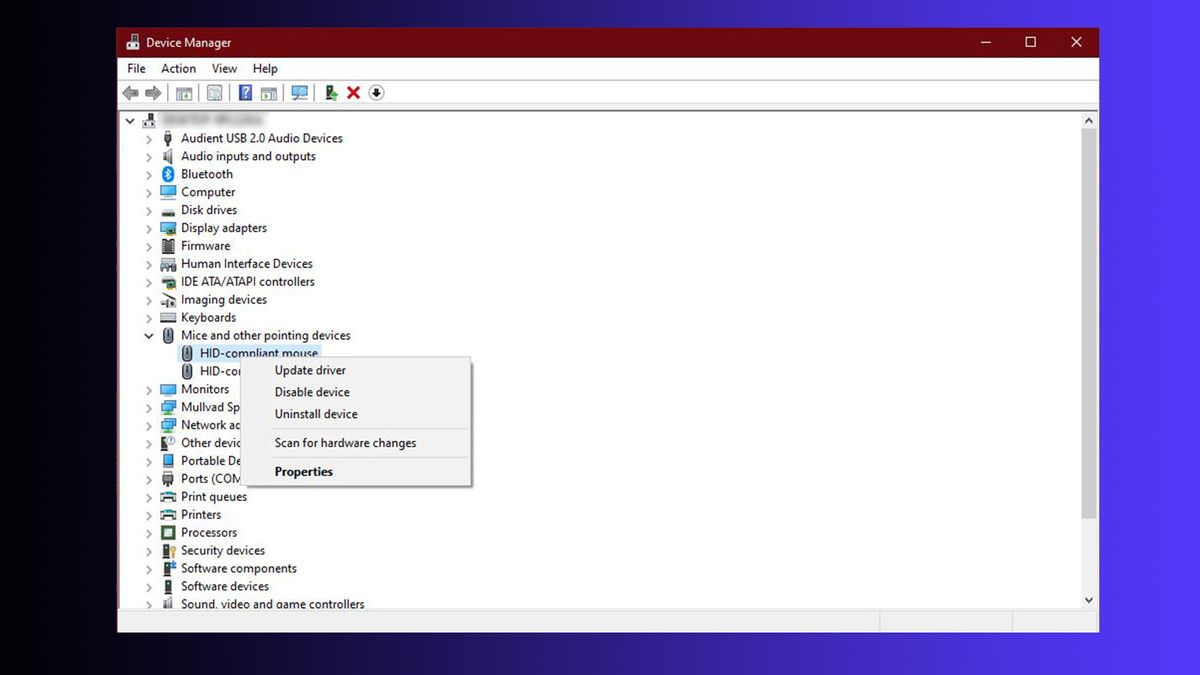Click the scrollbar down arrow
The height and width of the screenshot is (675, 1200).
point(1089,599)
